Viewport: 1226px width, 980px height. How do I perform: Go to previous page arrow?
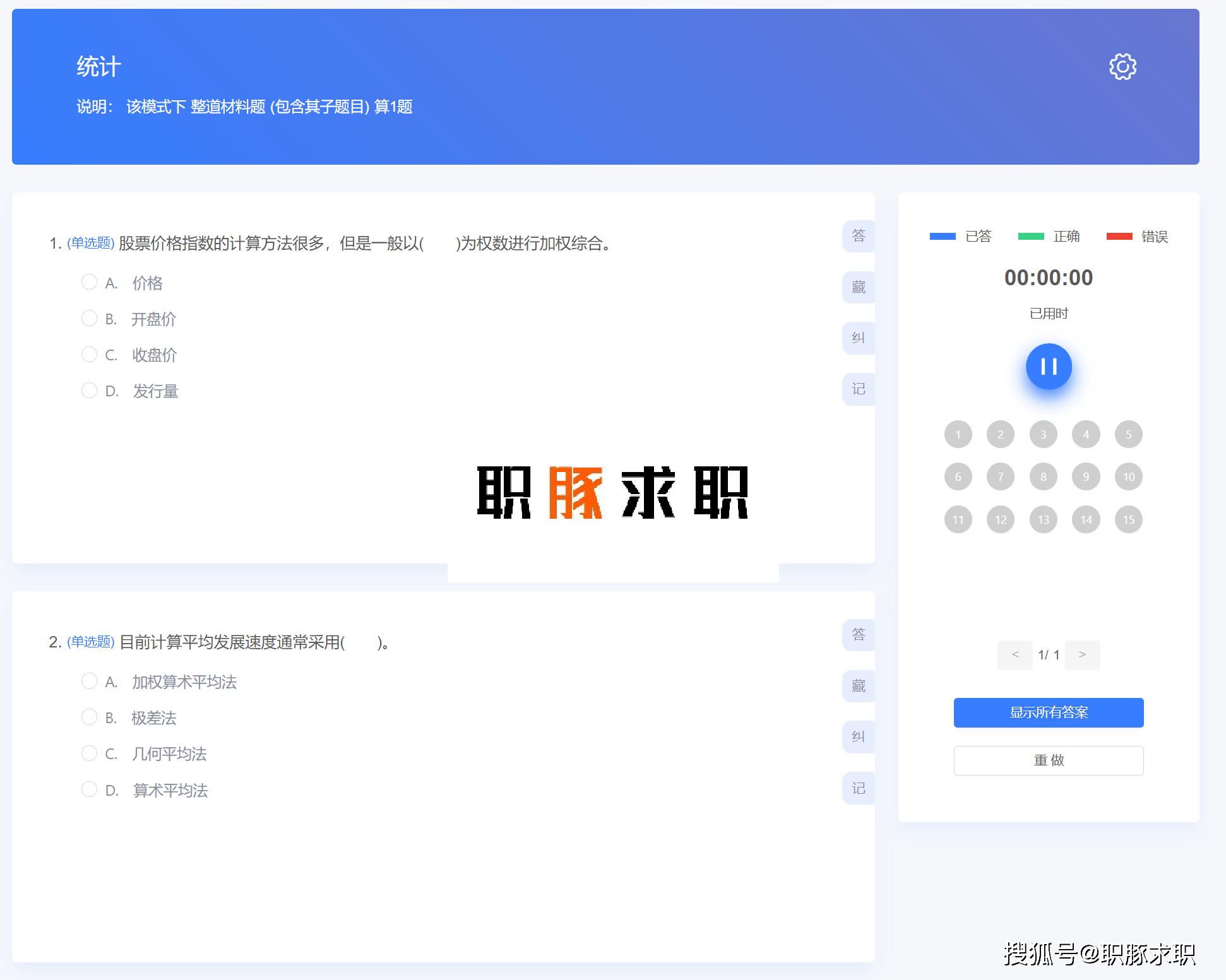click(1015, 655)
